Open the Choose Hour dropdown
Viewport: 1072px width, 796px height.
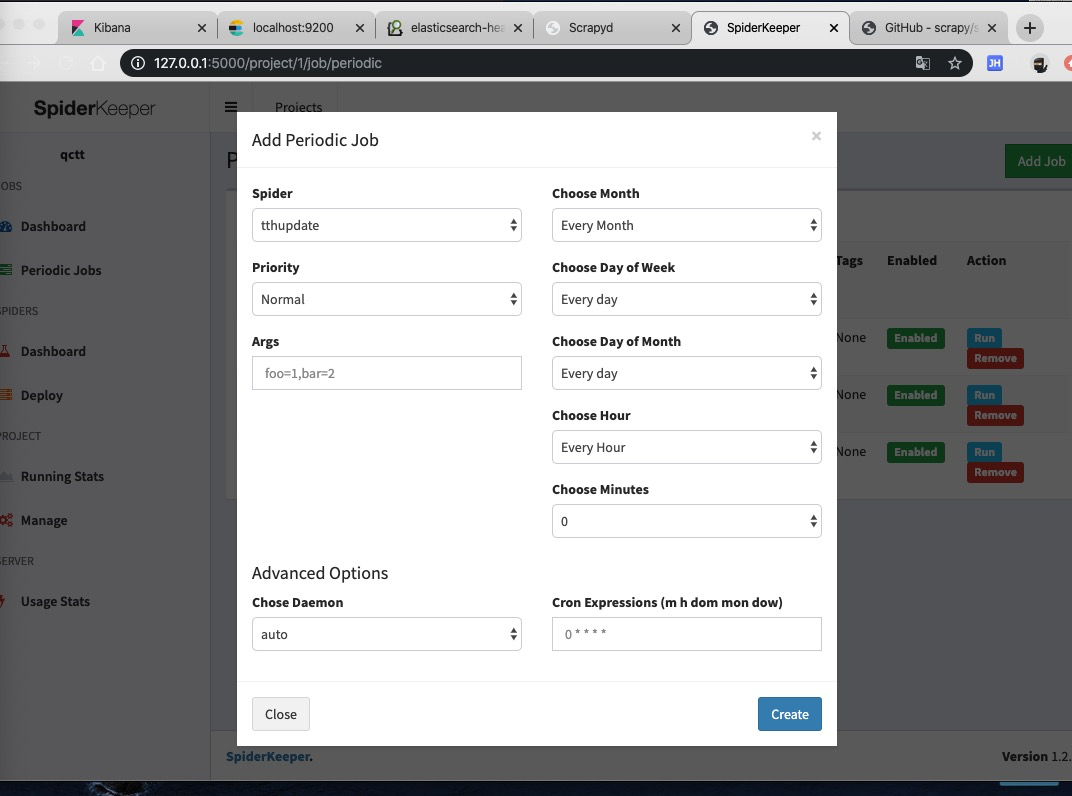[x=686, y=447]
